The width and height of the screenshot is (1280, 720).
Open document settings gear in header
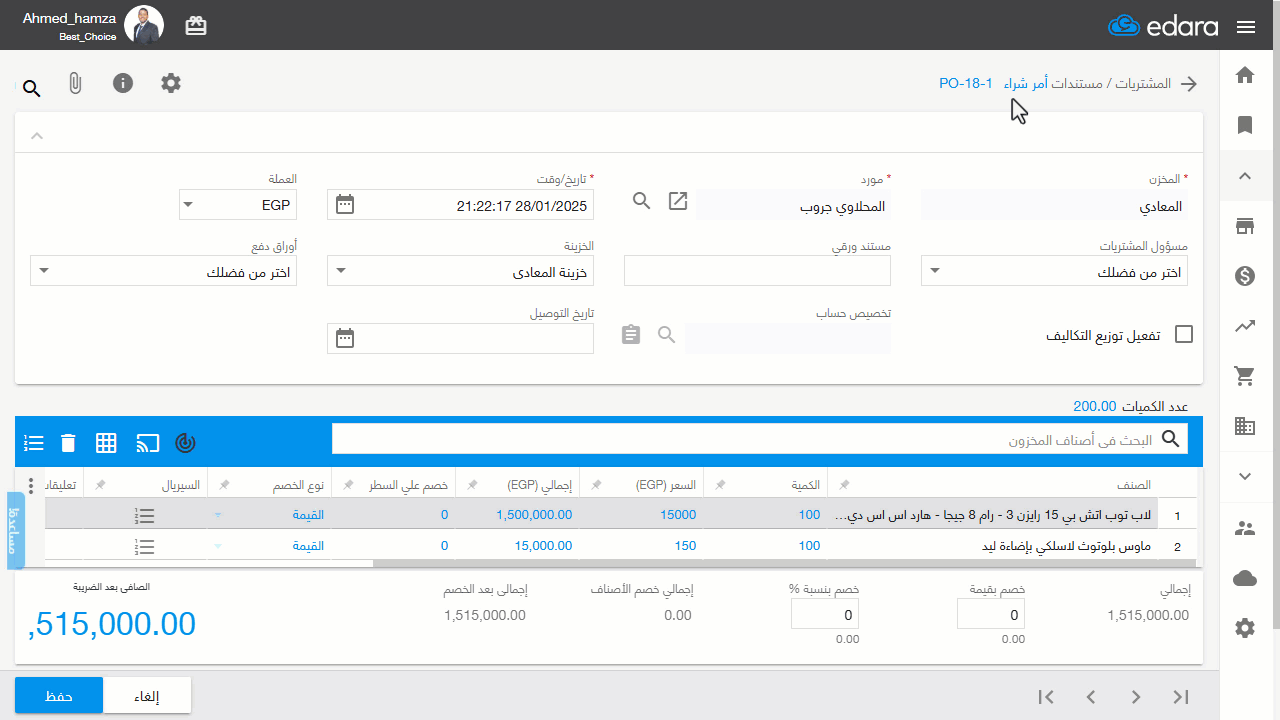click(171, 83)
